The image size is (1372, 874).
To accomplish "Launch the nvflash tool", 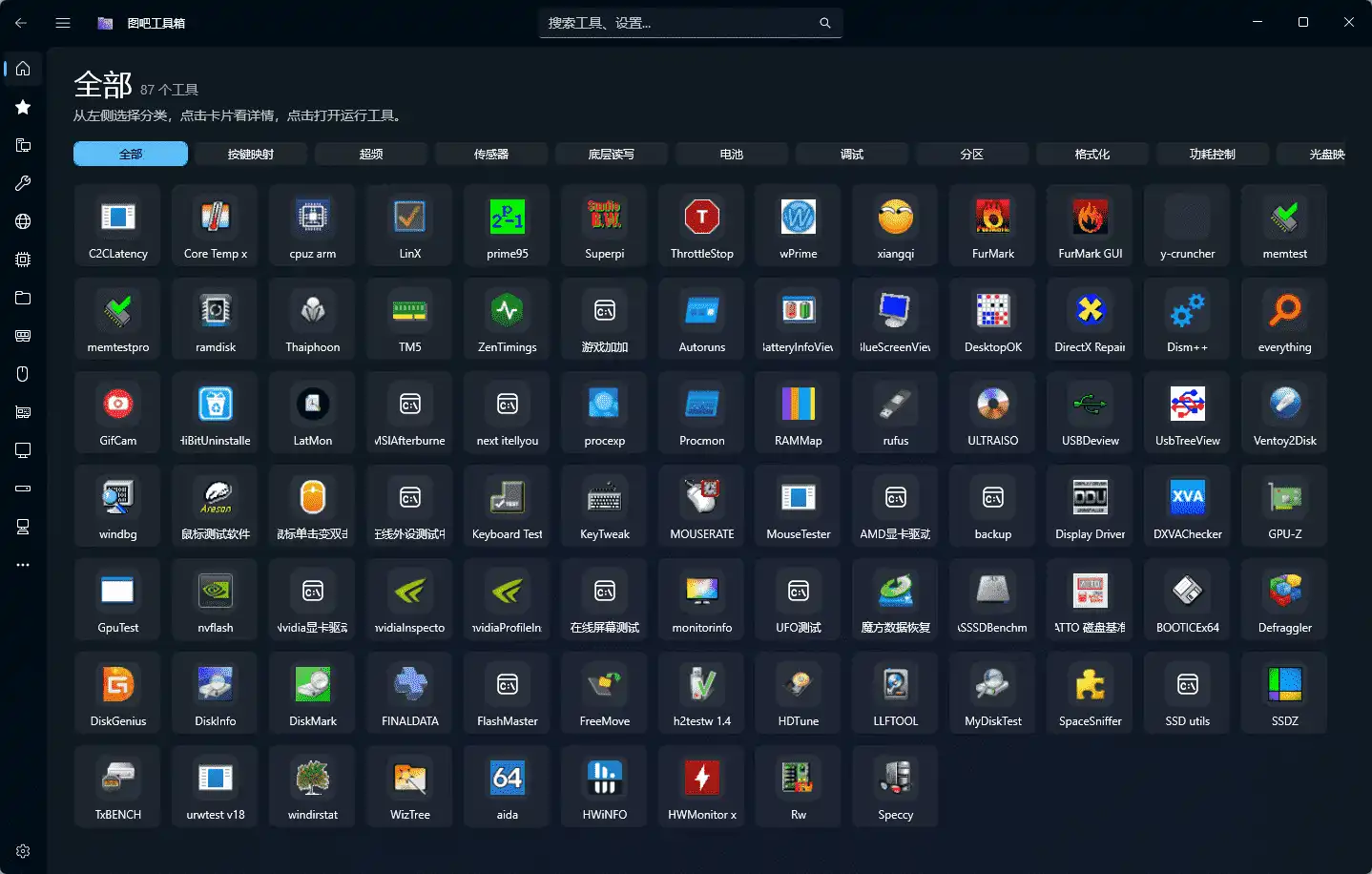I will coord(216,599).
